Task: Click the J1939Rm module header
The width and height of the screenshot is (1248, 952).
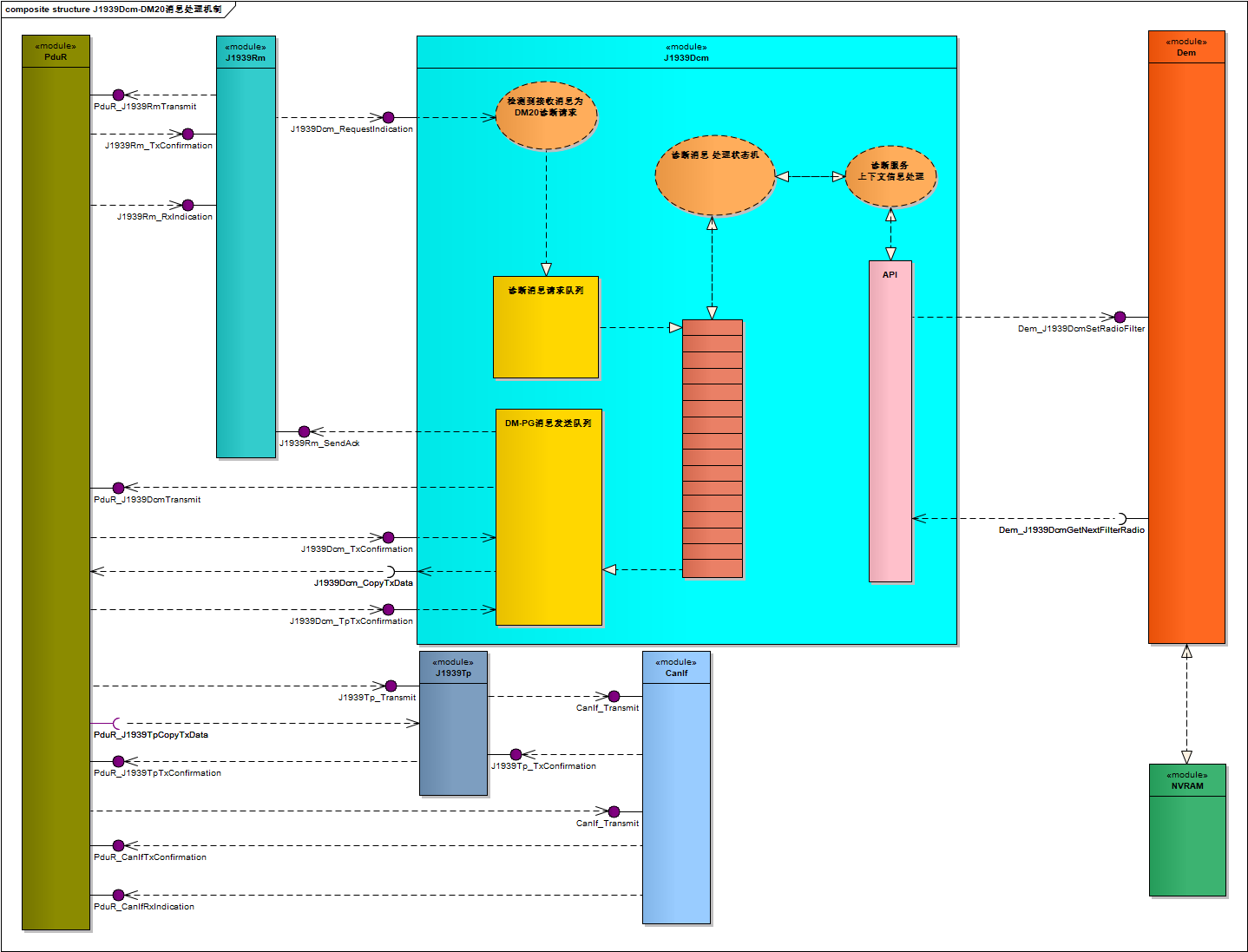Action: [246, 52]
